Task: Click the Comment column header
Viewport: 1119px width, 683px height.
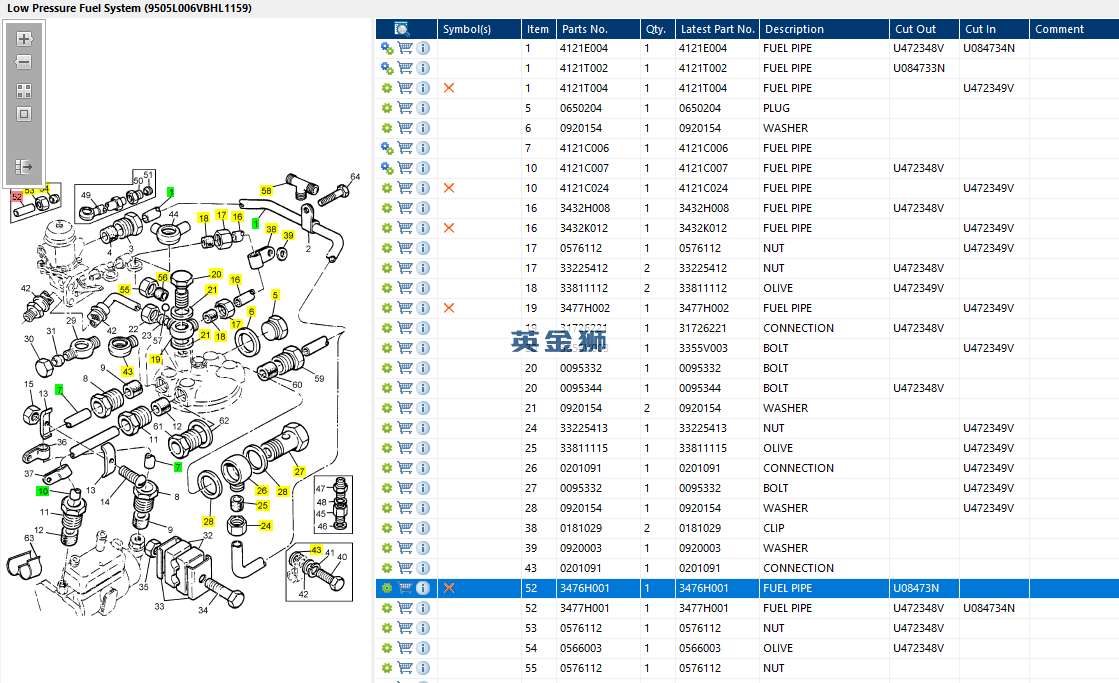Action: 1074,29
